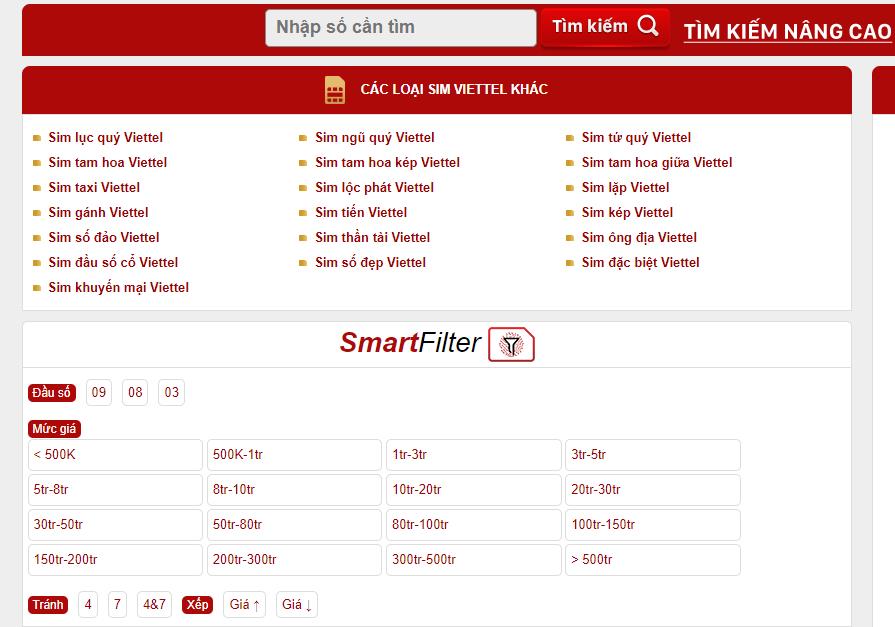The image size is (895, 627).
Task: Choose the '20tr-30tr' price range
Action: [x=653, y=490]
